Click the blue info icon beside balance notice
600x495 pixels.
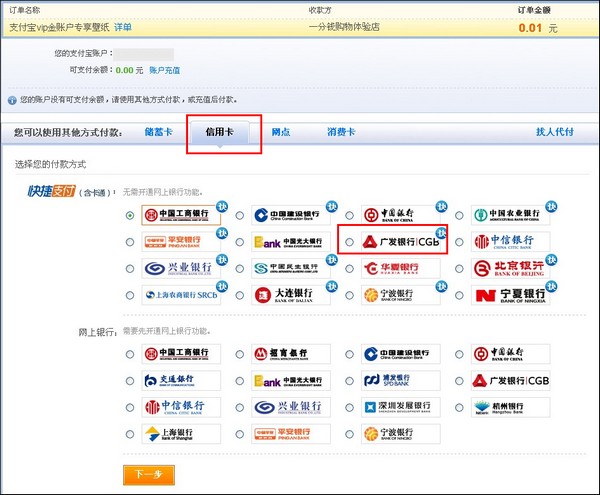(x=12, y=100)
